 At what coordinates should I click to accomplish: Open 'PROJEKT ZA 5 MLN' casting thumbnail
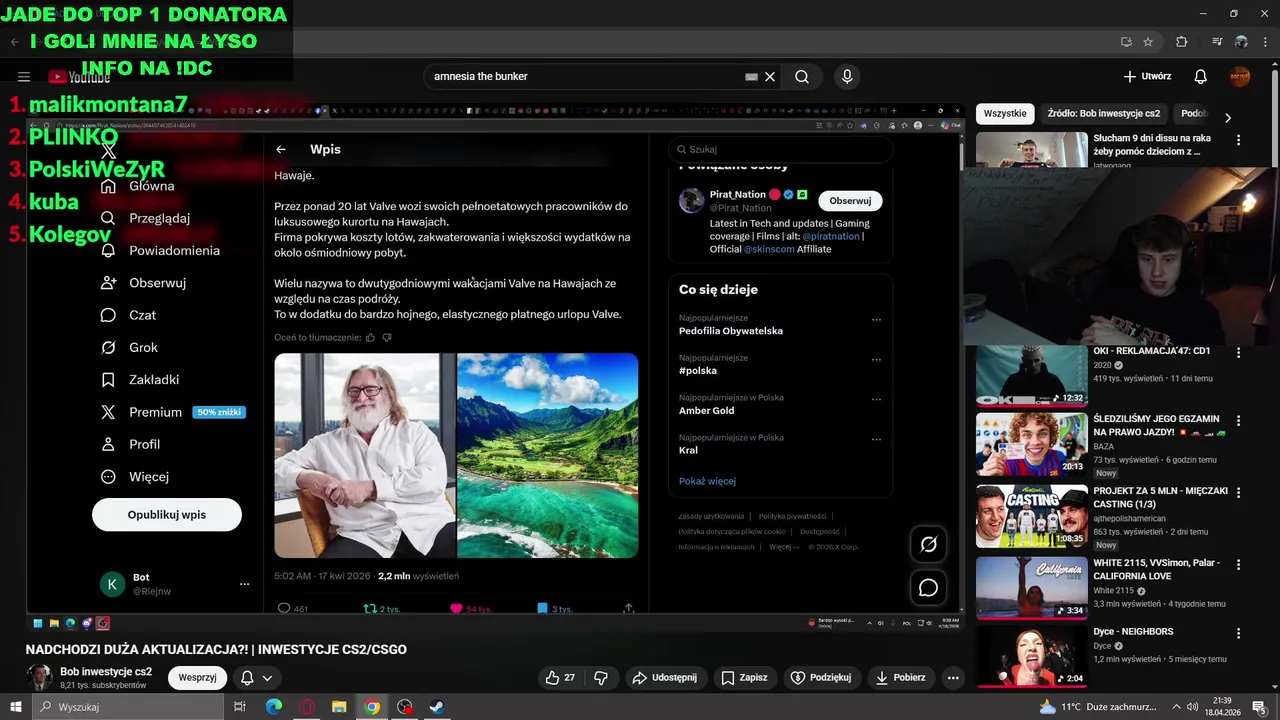(x=1031, y=516)
